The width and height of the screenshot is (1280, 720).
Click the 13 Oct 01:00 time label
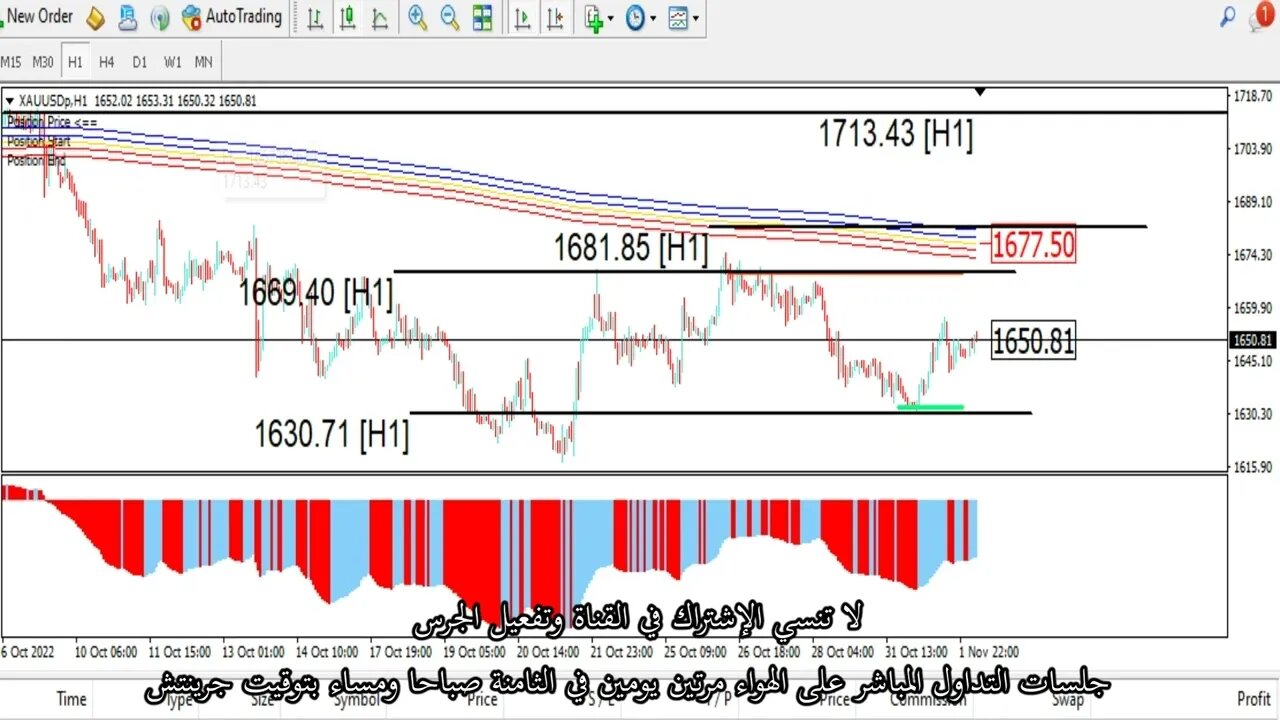(251, 652)
